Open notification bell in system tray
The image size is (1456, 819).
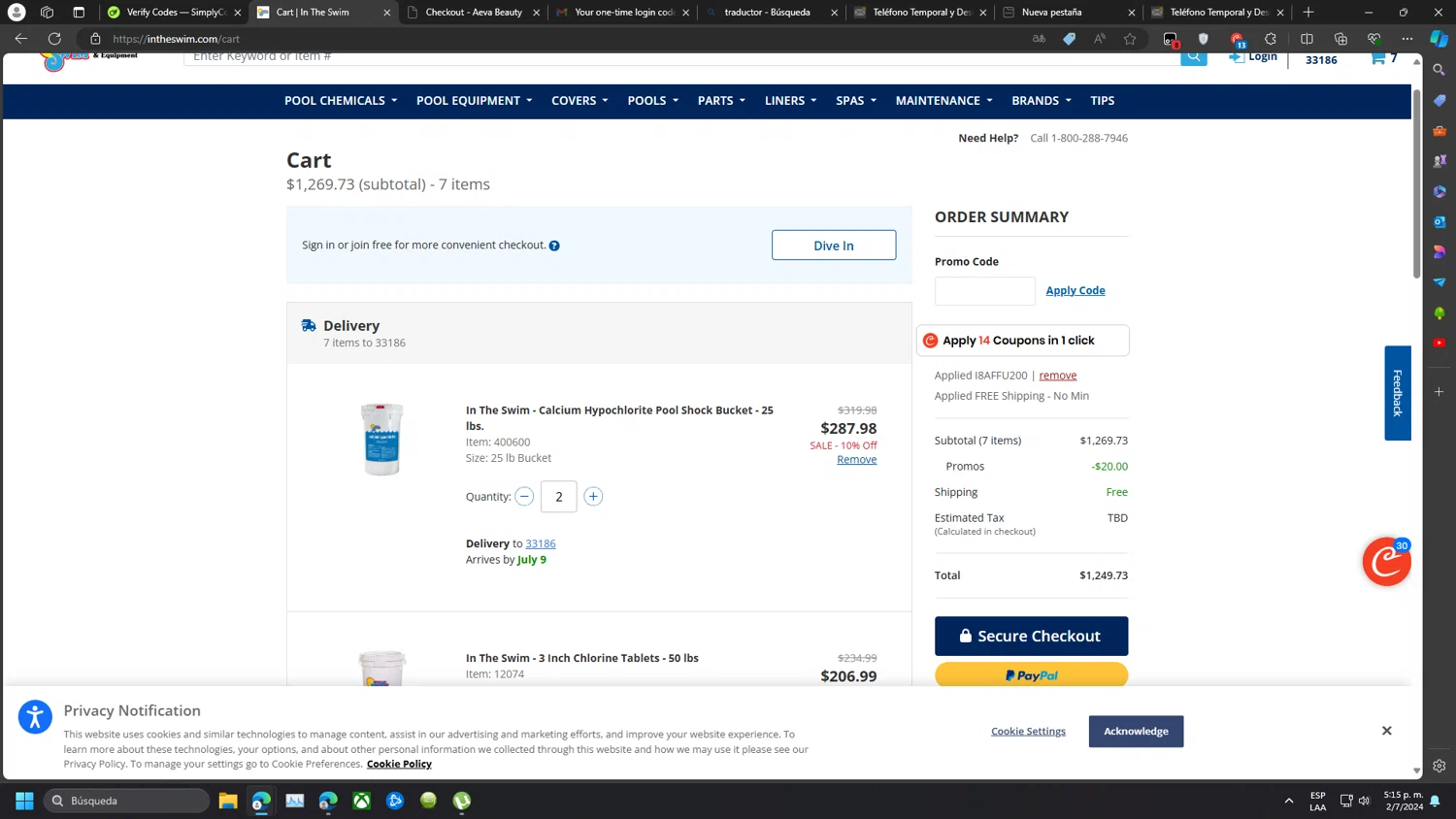1435,801
